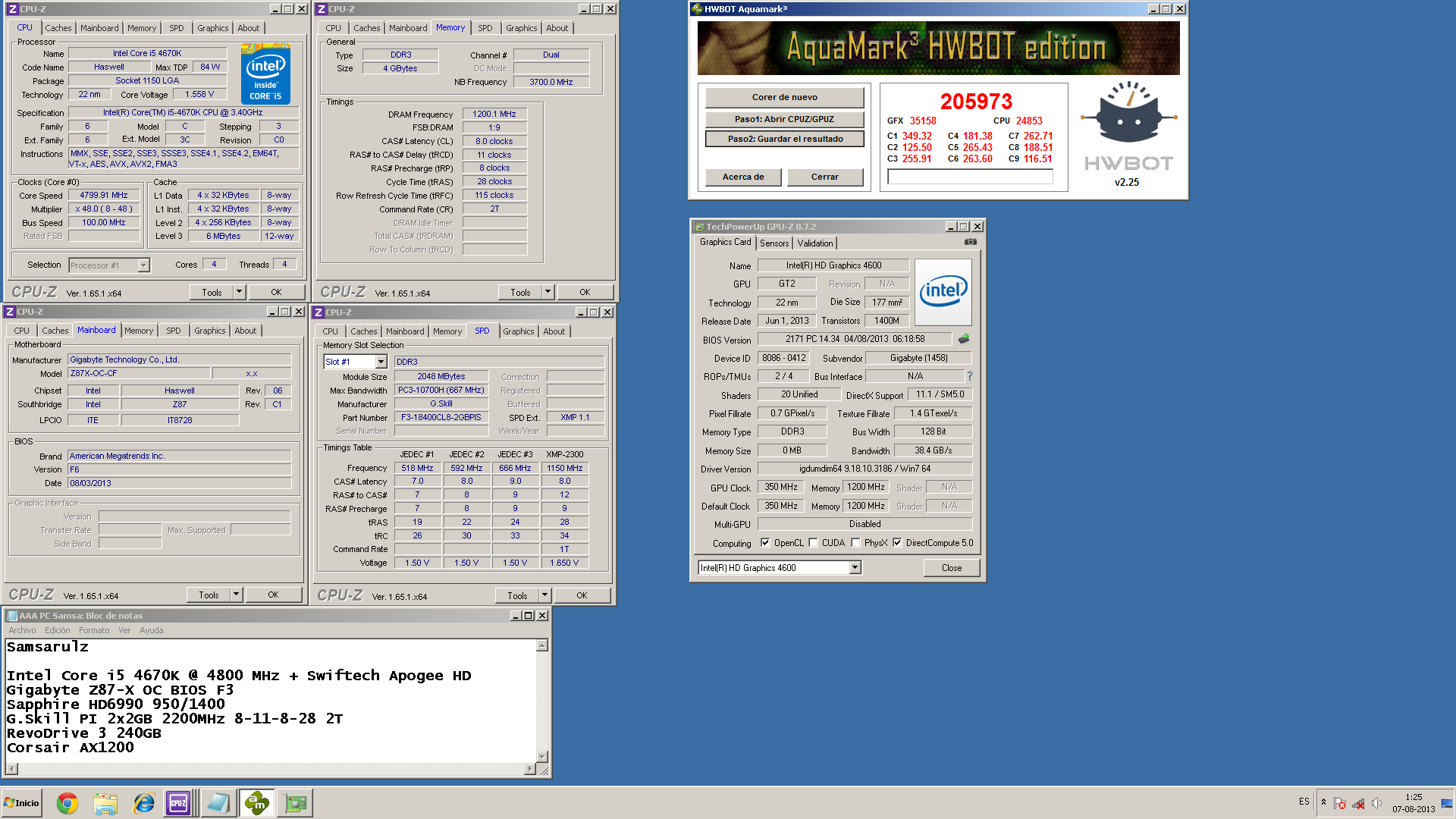Screen dimensions: 1456x819
Task: Click the Notepad taskbar icon
Action: (218, 803)
